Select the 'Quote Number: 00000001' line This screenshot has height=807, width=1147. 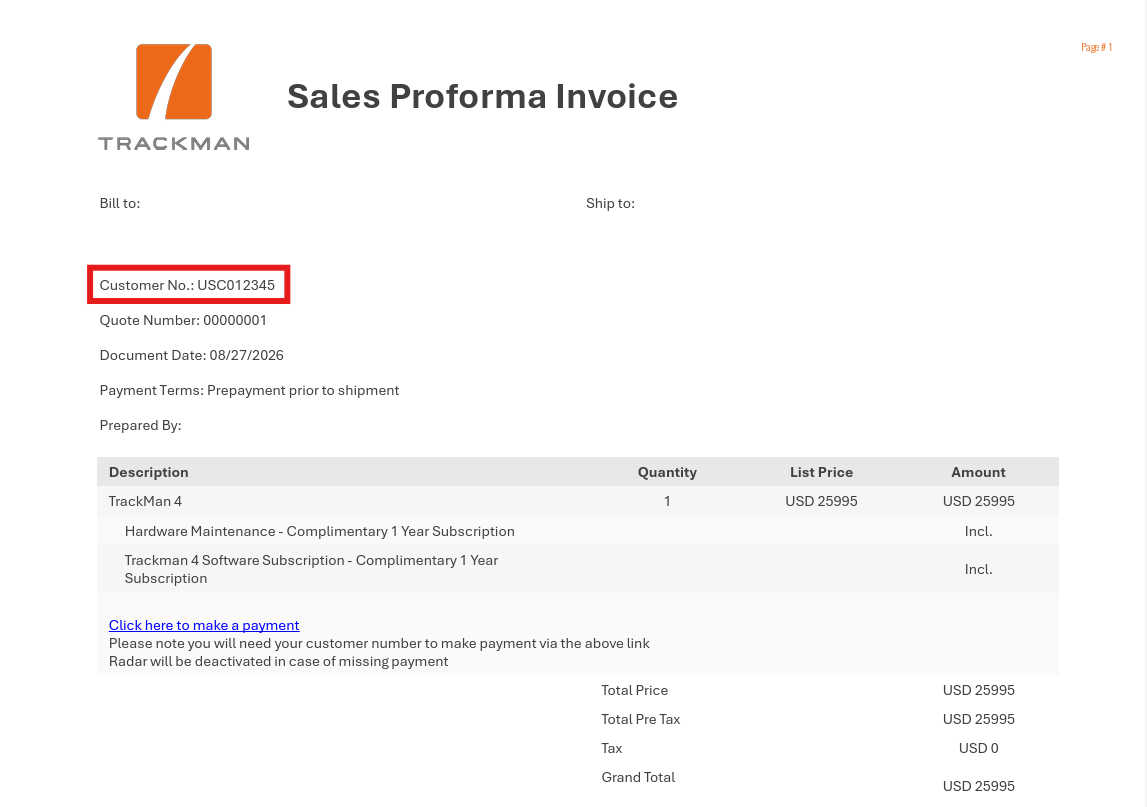pos(183,320)
